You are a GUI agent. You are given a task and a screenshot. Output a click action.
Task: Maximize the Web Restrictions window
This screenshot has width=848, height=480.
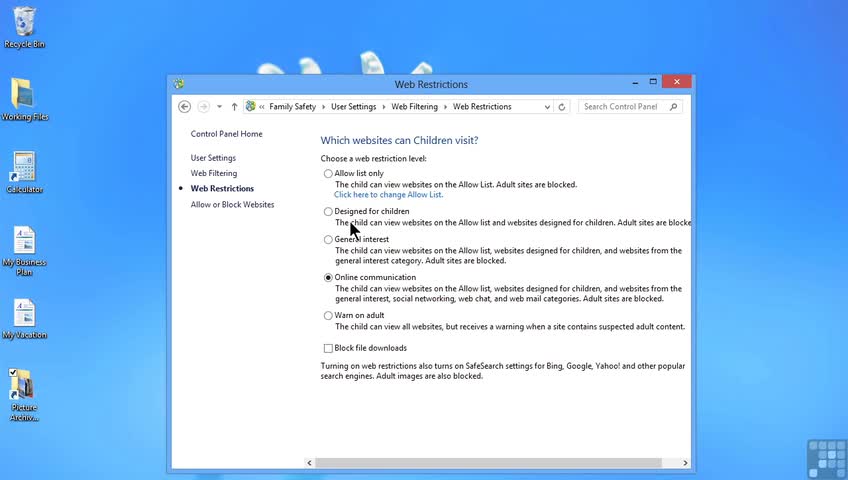point(653,82)
